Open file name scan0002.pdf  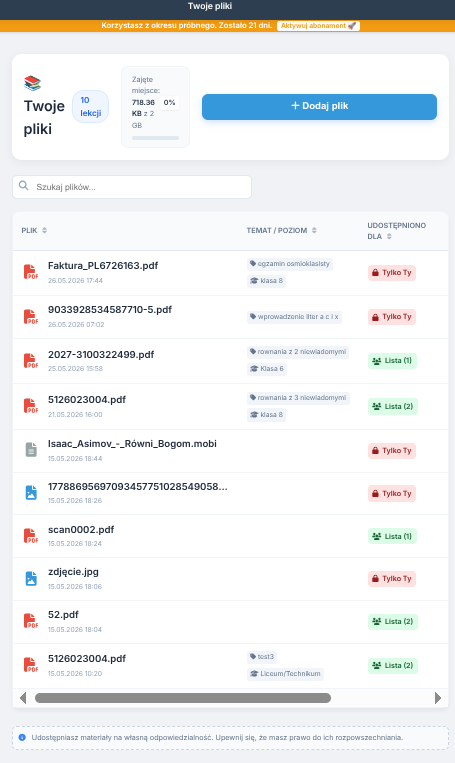[x=81, y=529]
